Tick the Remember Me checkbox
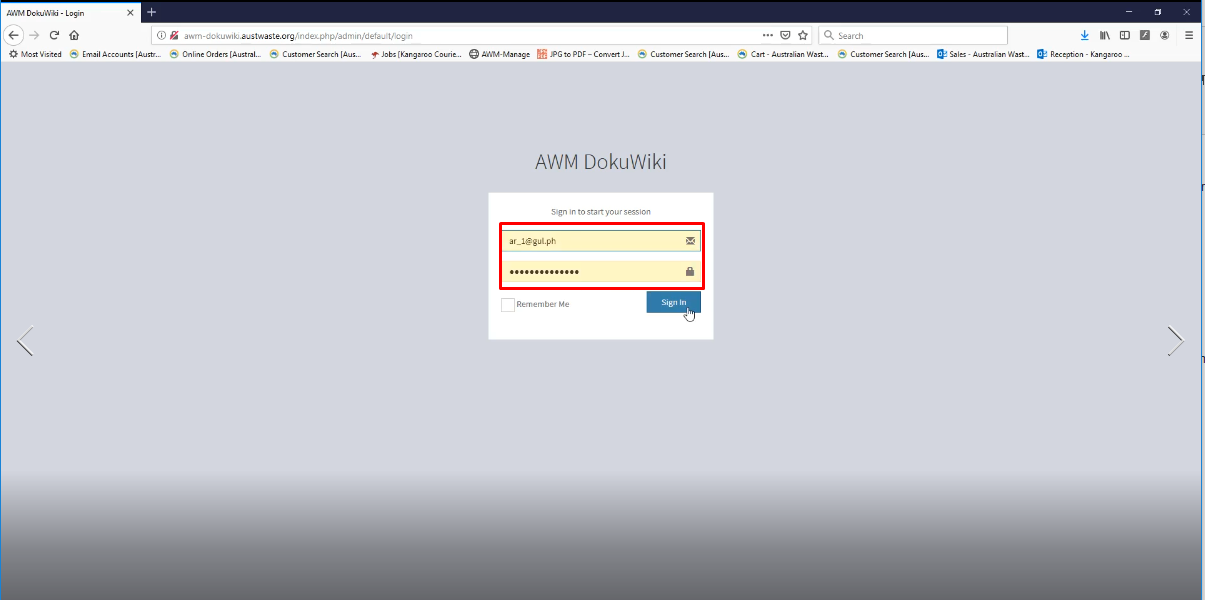Screen dimensions: 1205x600 [x=508, y=304]
